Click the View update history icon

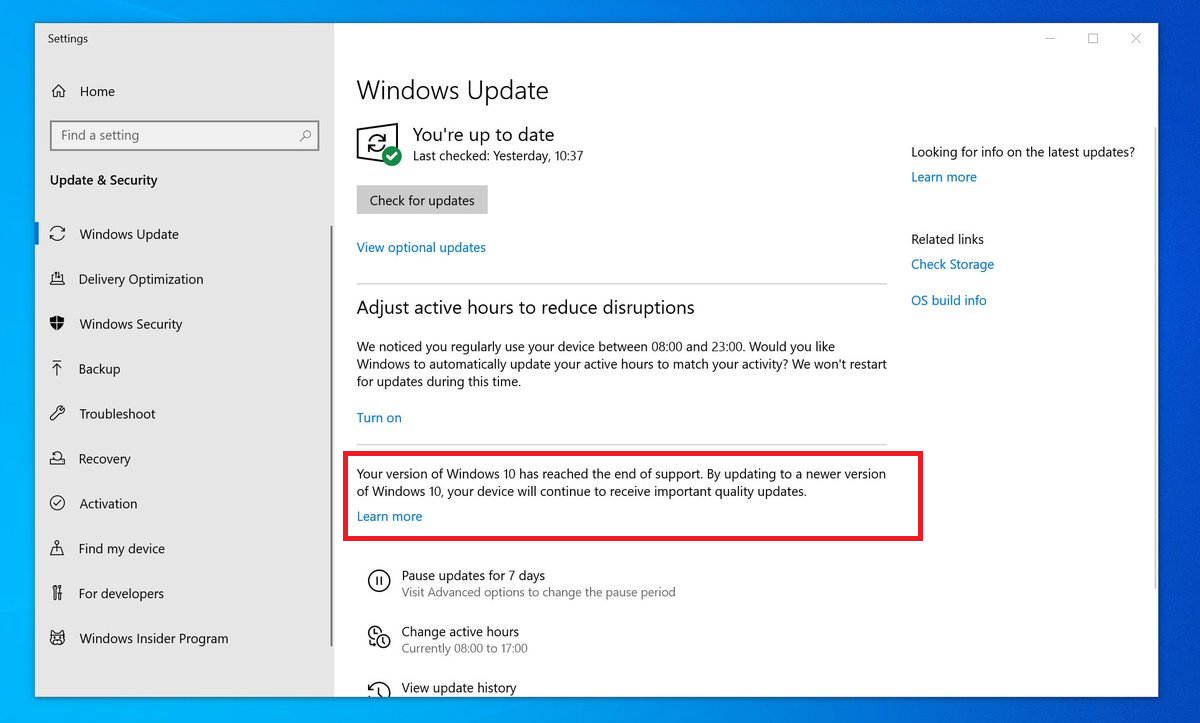point(378,689)
